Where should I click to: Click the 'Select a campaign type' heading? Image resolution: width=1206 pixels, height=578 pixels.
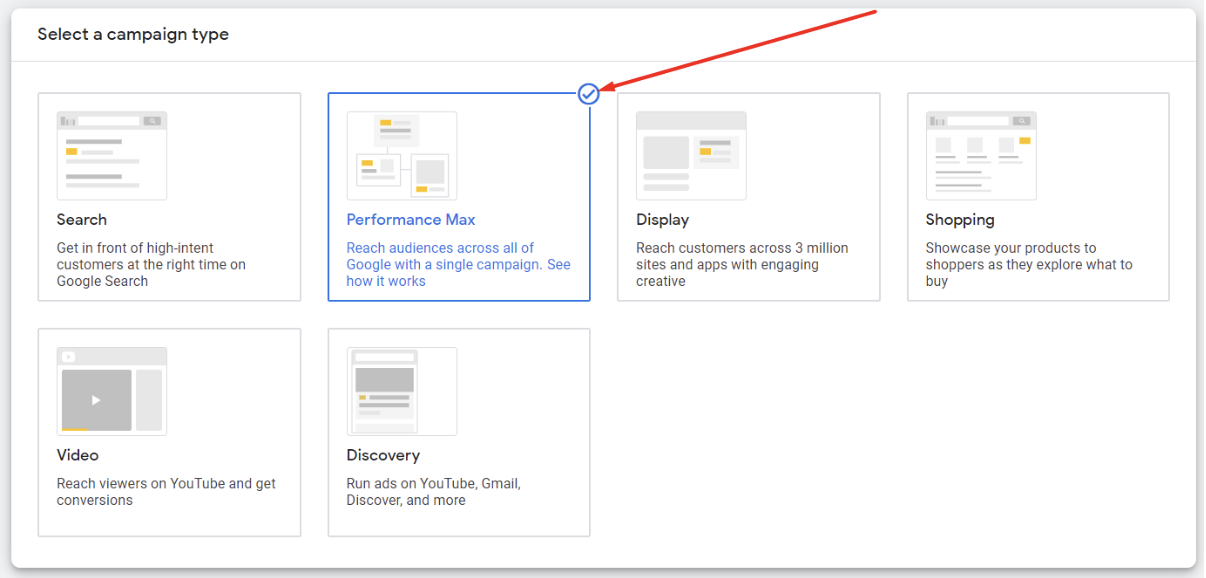[133, 35]
